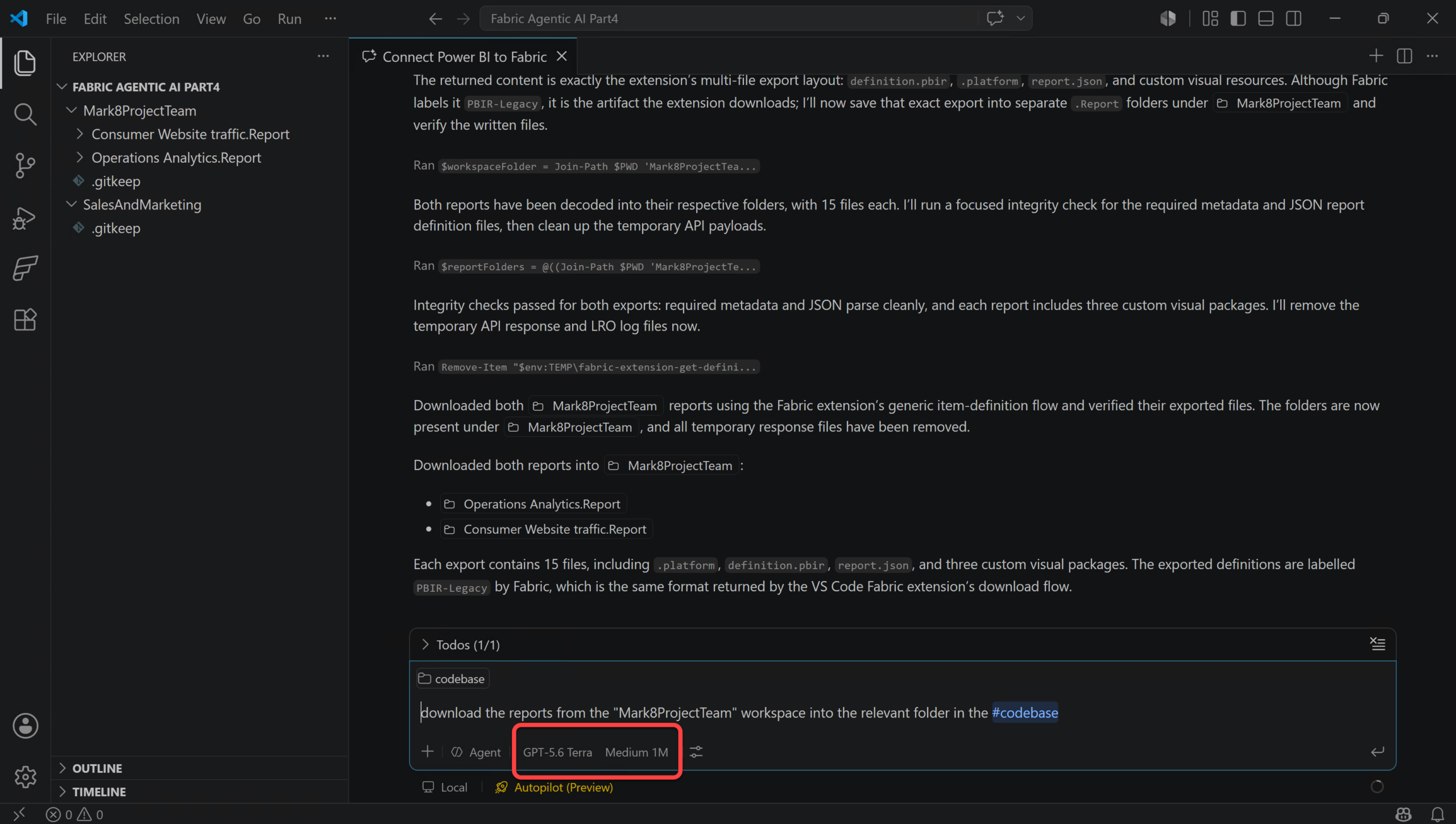Show more menu items ellipsis

coord(330,19)
